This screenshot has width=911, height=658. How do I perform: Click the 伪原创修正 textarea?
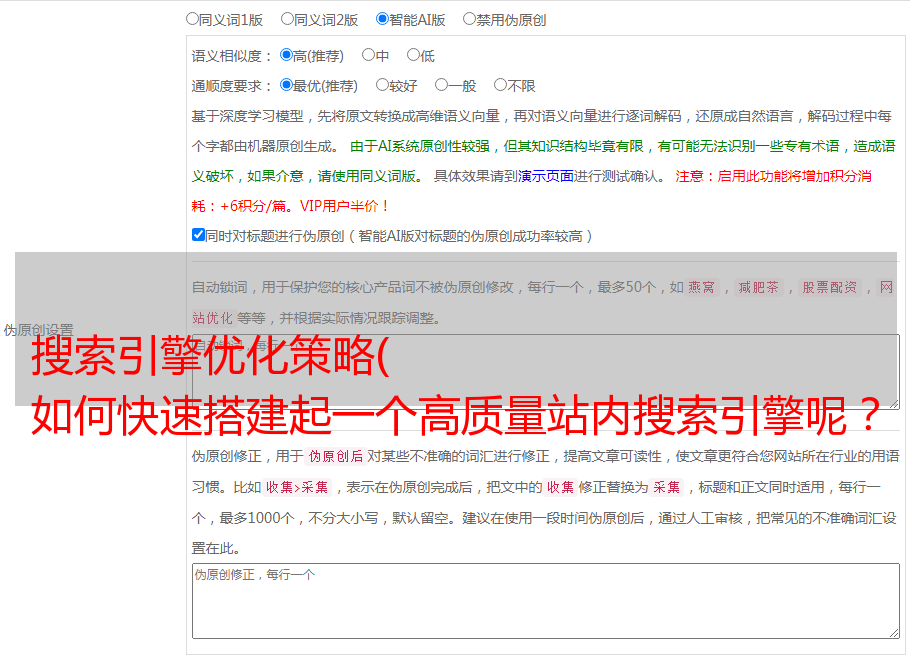546,601
